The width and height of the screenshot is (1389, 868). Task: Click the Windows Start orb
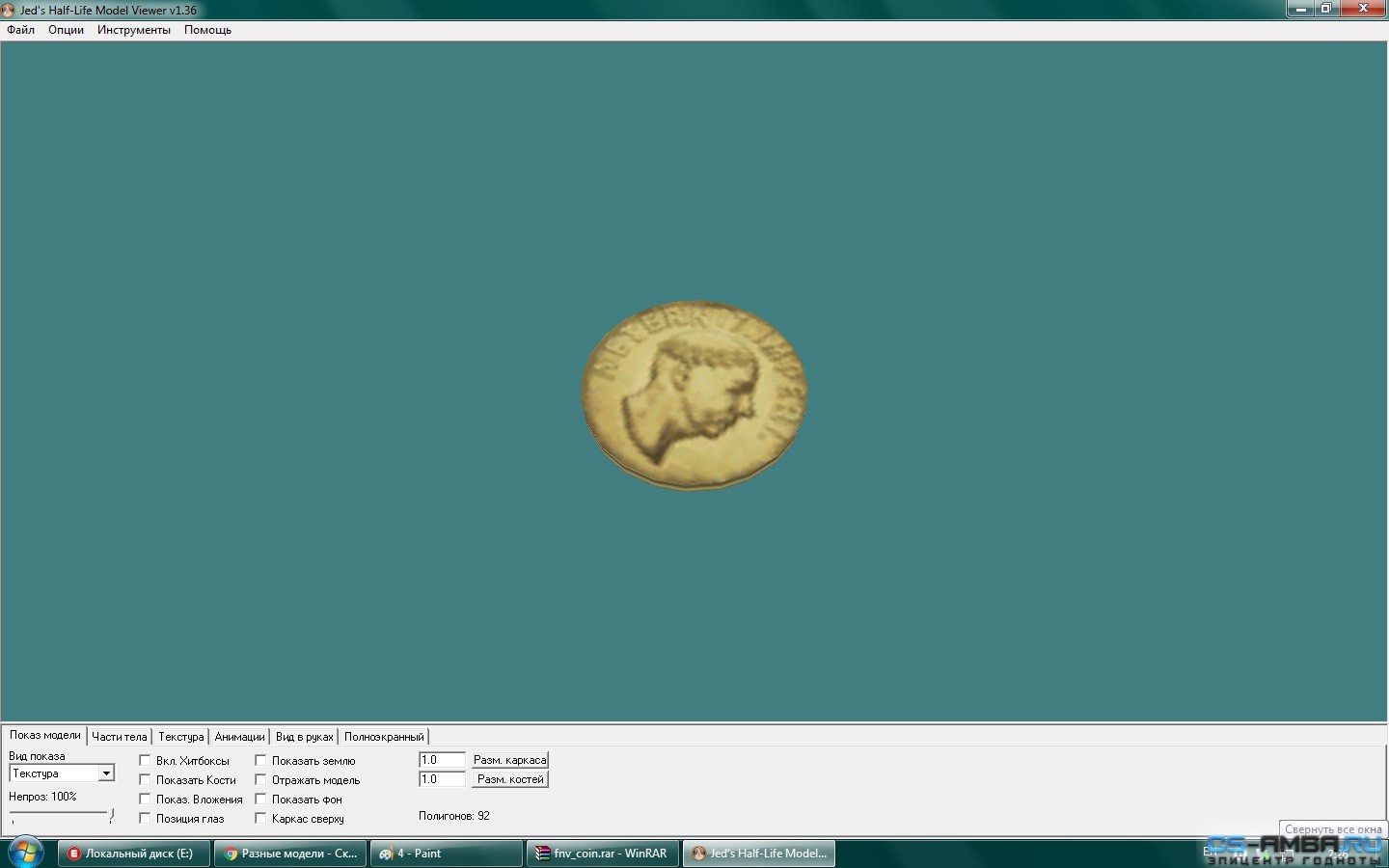pyautogui.click(x=25, y=853)
